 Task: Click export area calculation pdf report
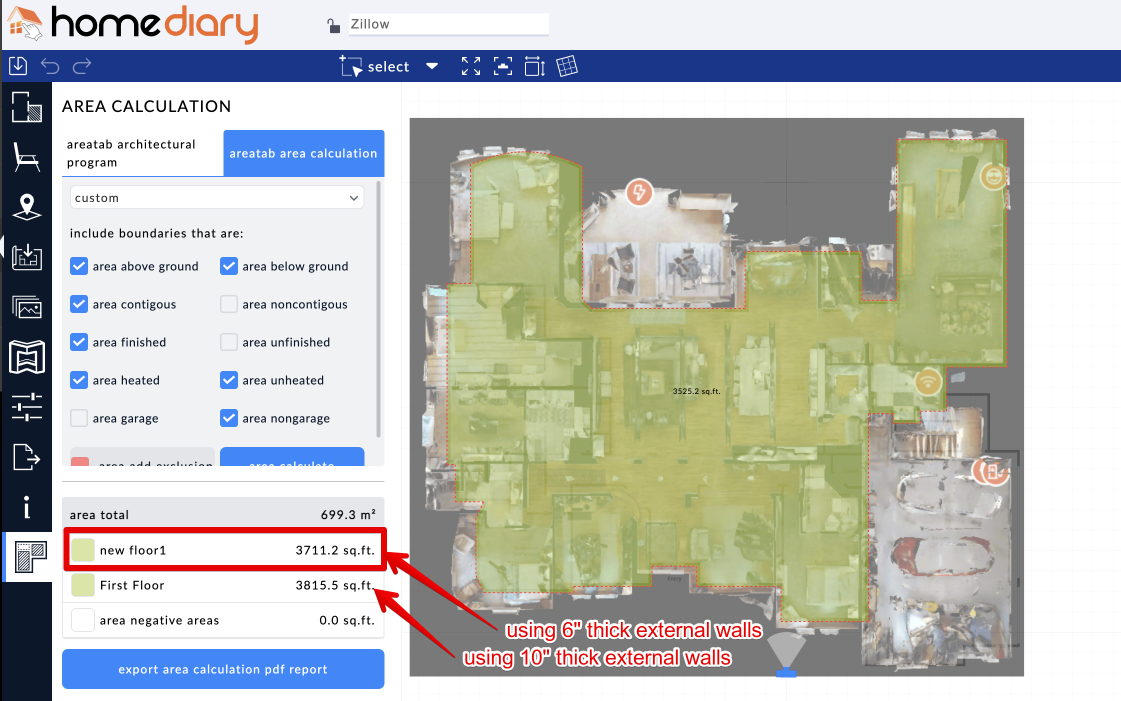click(x=223, y=669)
